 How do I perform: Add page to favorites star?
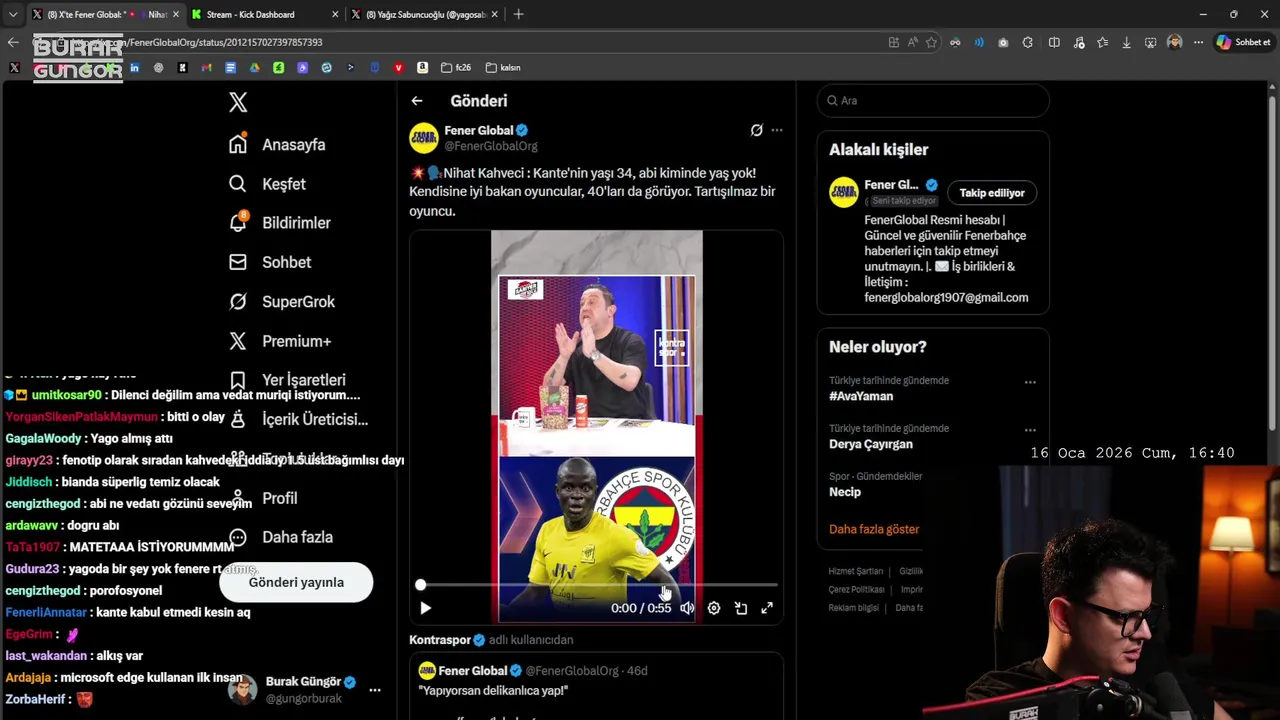pyautogui.click(x=931, y=42)
